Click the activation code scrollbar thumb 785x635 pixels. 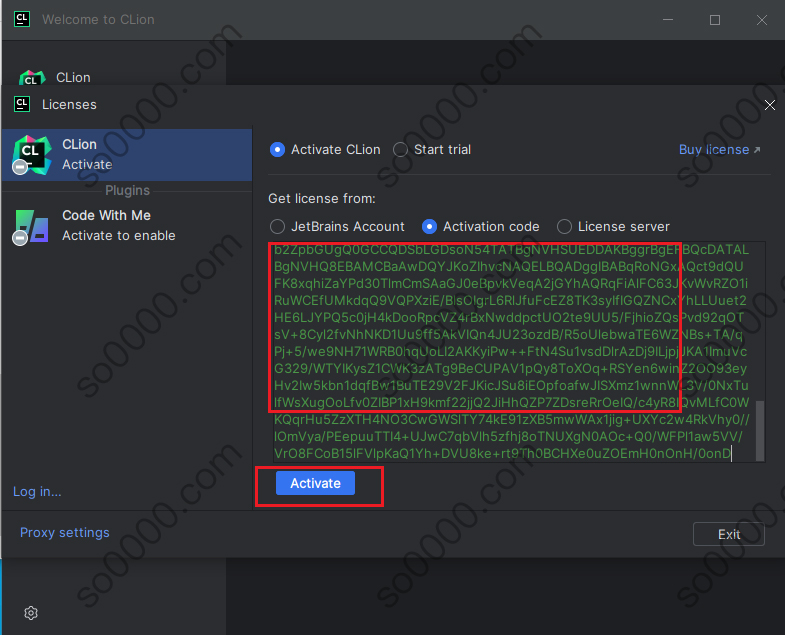[x=760, y=430]
